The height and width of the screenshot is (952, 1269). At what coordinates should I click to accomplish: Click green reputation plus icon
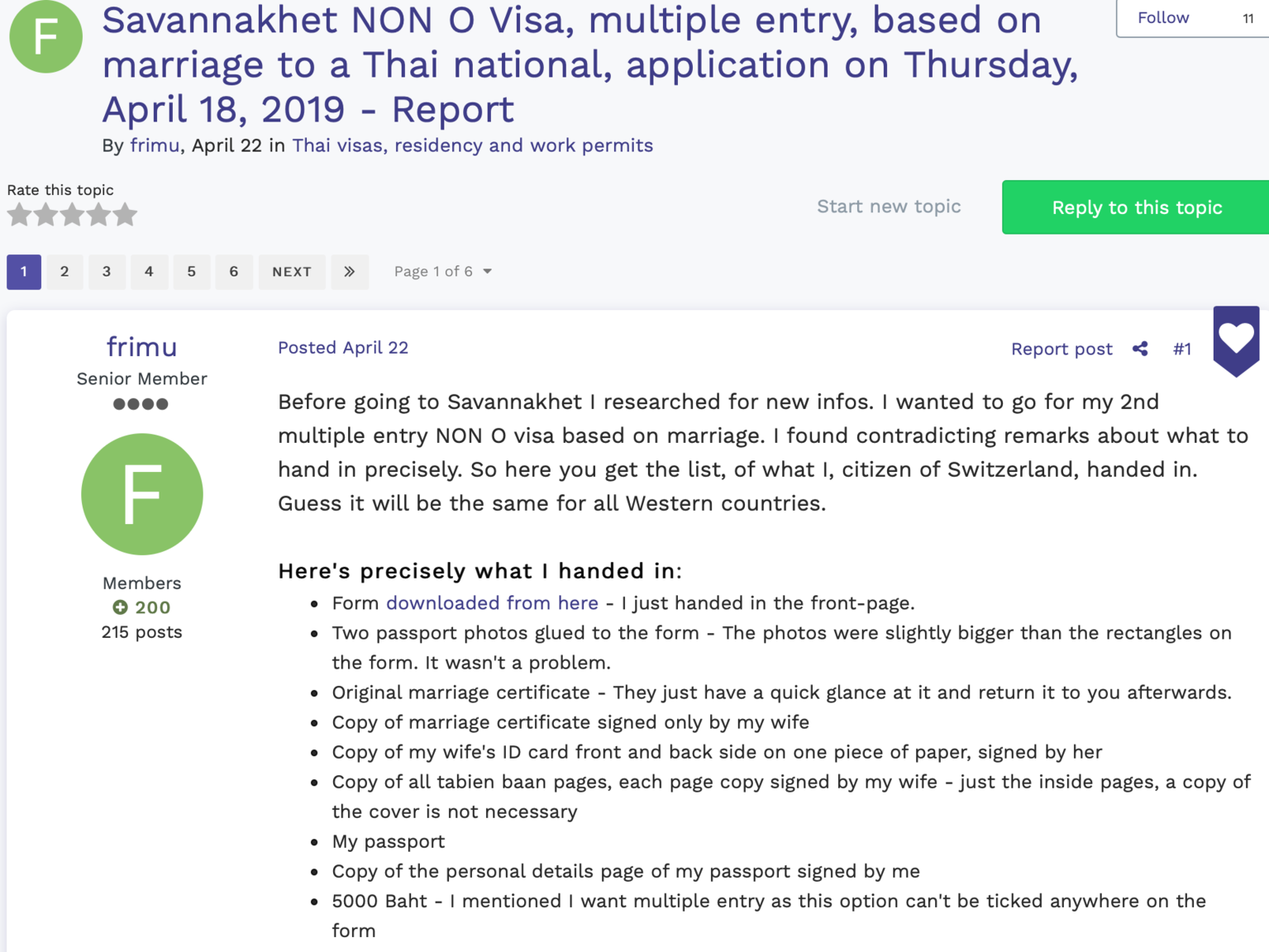click(121, 607)
